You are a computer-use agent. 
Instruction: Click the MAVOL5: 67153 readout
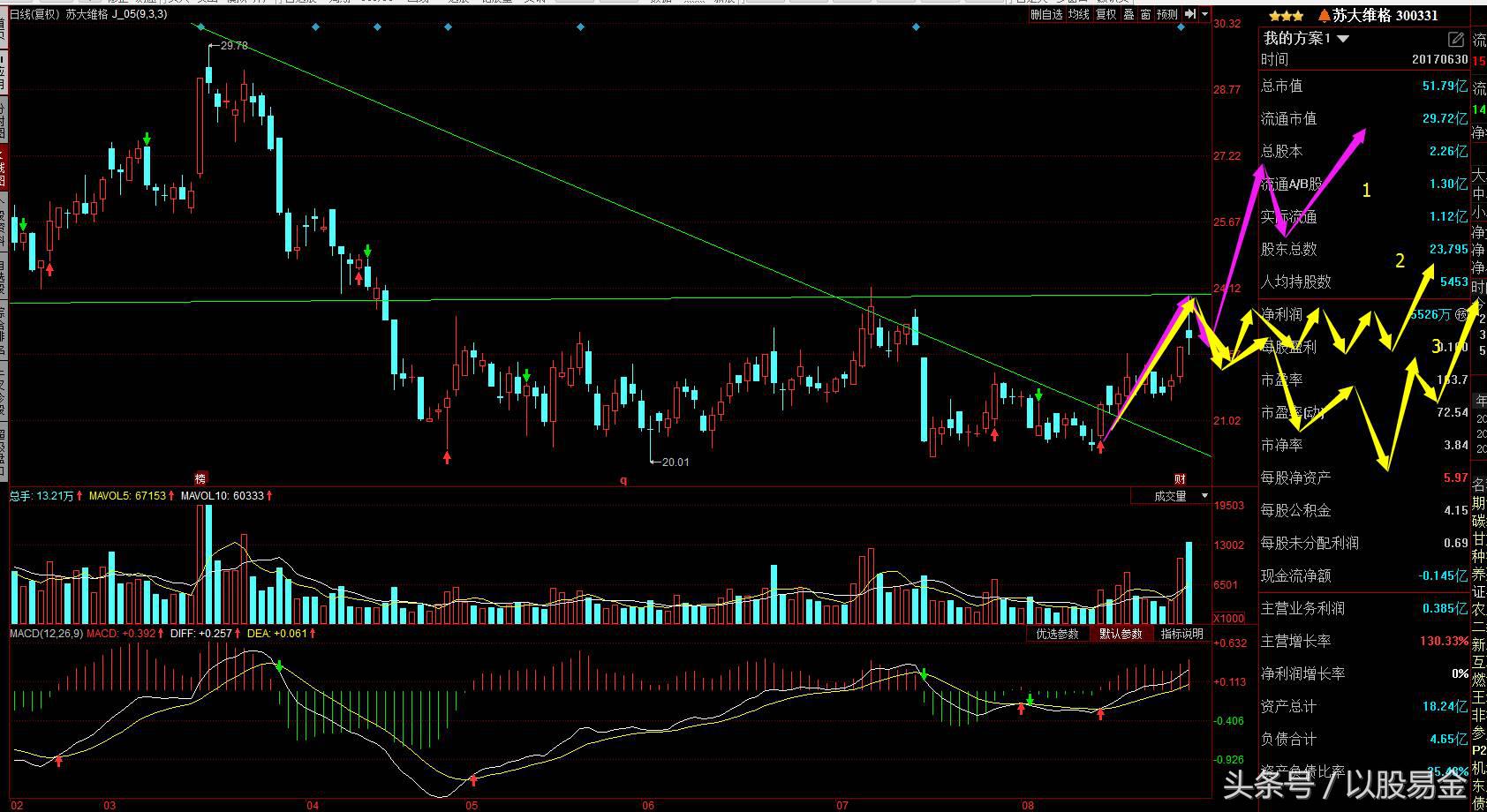tap(127, 496)
